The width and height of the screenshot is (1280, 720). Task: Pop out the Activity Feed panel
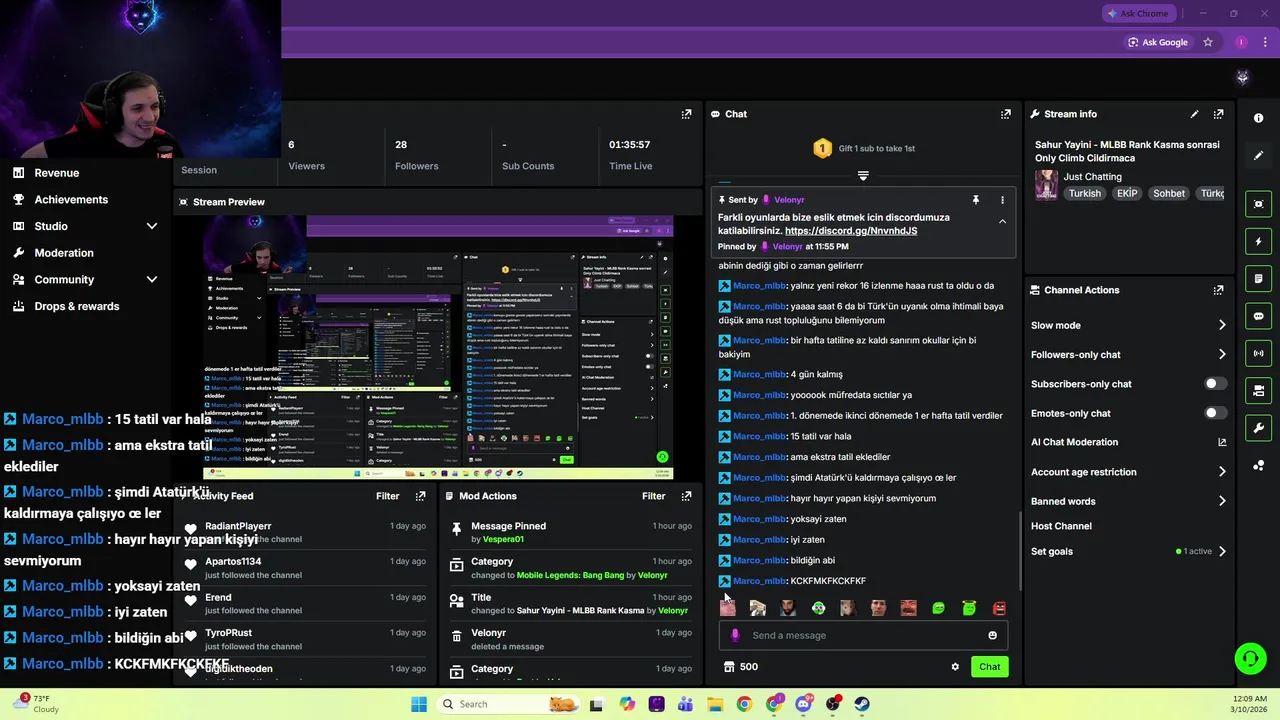tap(420, 496)
